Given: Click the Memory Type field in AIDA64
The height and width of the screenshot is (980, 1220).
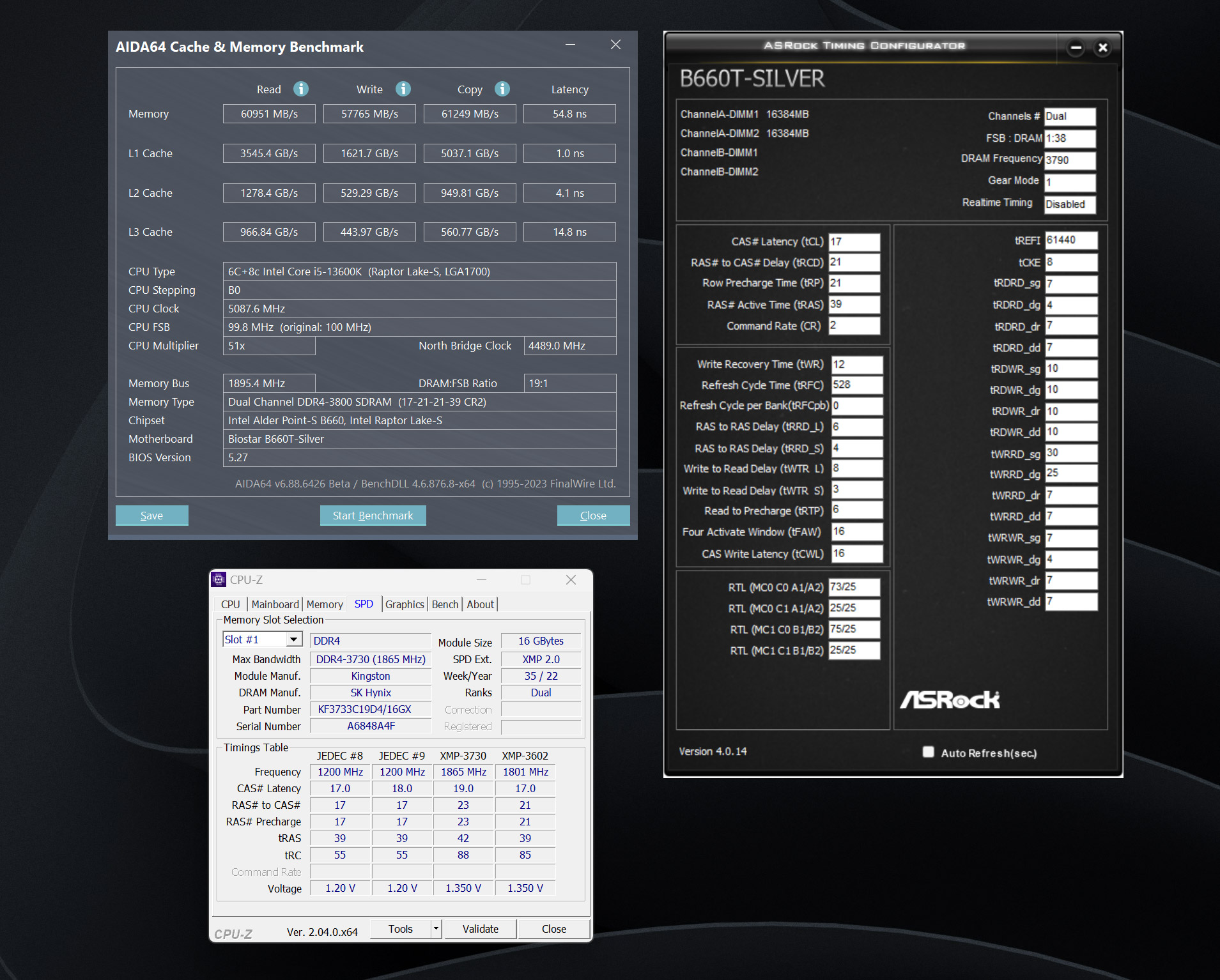Looking at the screenshot, I should coord(419,402).
